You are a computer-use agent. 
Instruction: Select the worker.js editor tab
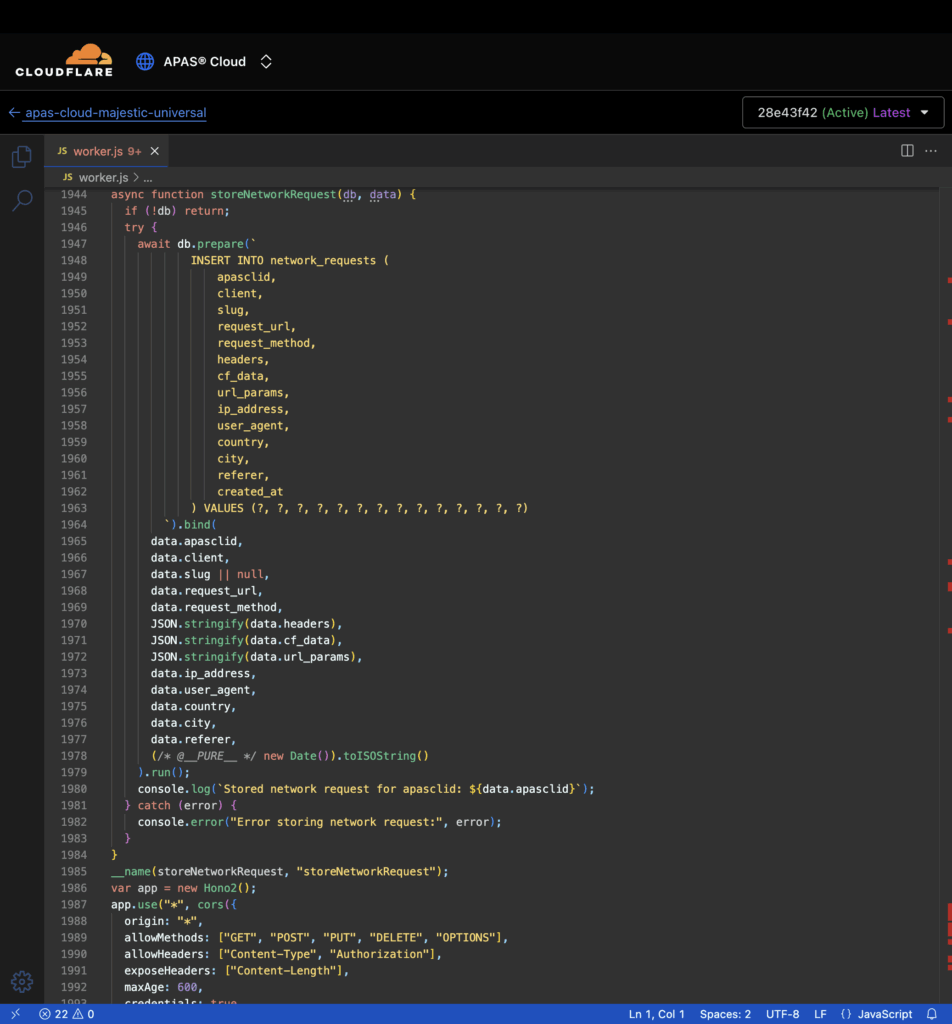coord(107,151)
